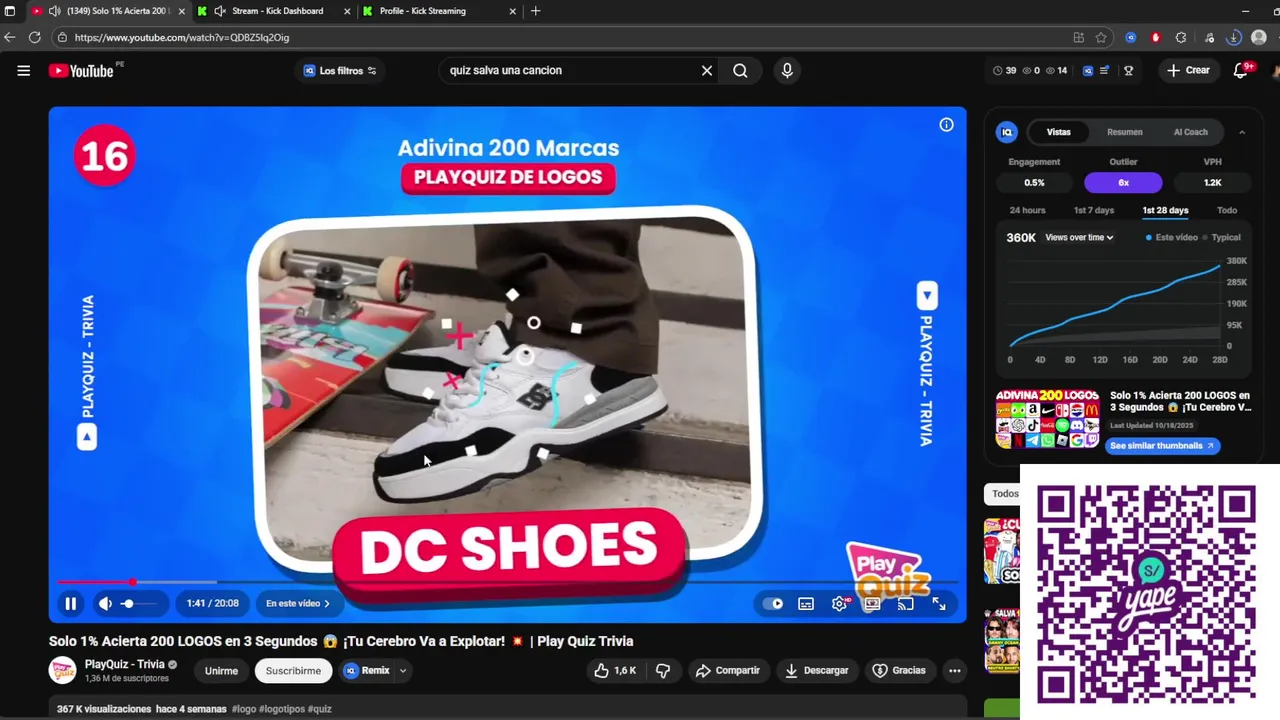1280x720 pixels.
Task: Click the video info card icon
Action: click(946, 125)
